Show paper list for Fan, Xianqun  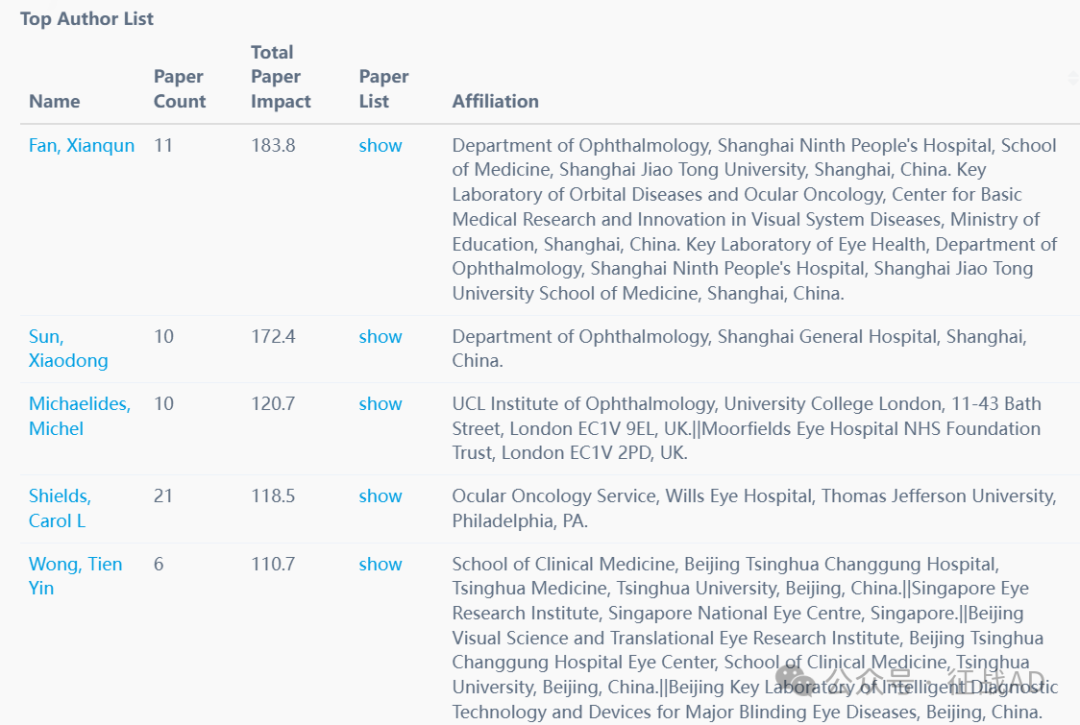pyautogui.click(x=380, y=146)
